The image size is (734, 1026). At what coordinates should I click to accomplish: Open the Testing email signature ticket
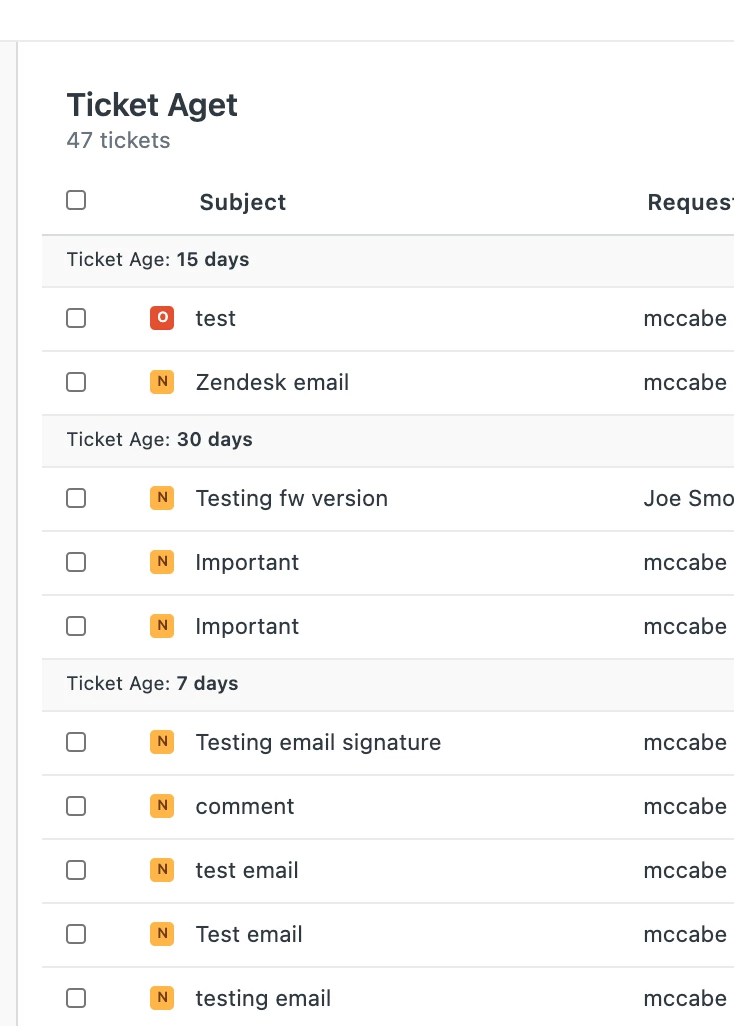318,742
